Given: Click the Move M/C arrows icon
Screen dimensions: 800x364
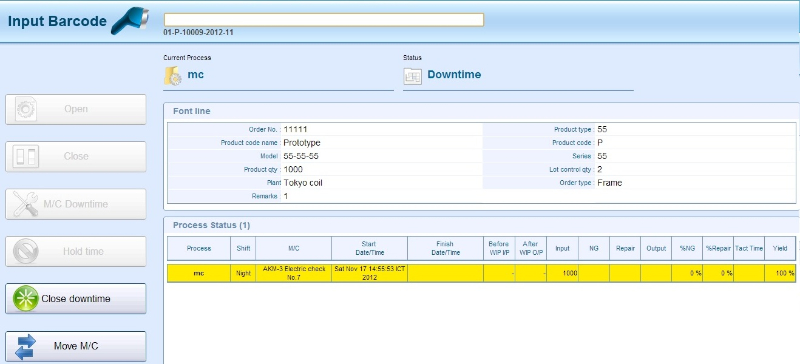Looking at the screenshot, I should (26, 346).
